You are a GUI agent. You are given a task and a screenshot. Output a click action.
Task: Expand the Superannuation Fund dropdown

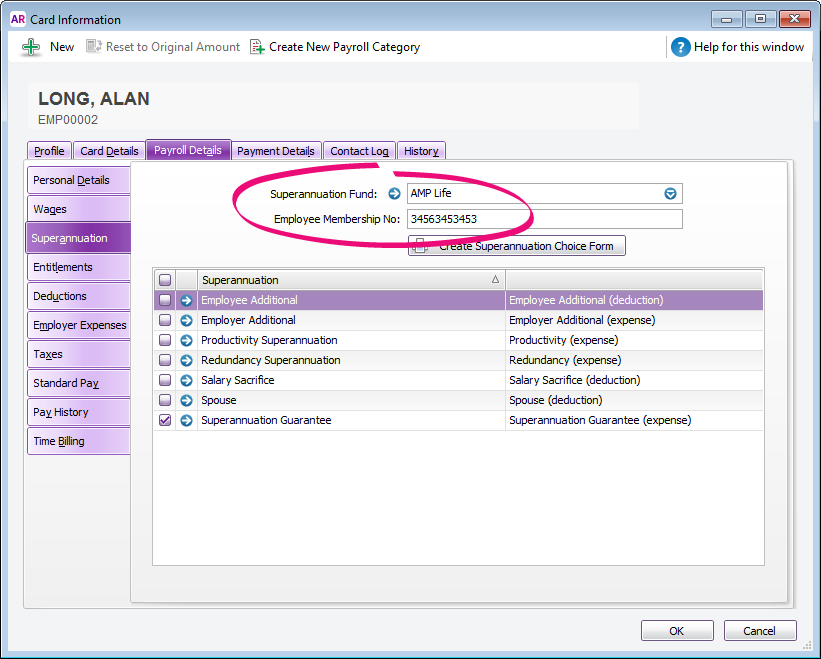tap(670, 194)
